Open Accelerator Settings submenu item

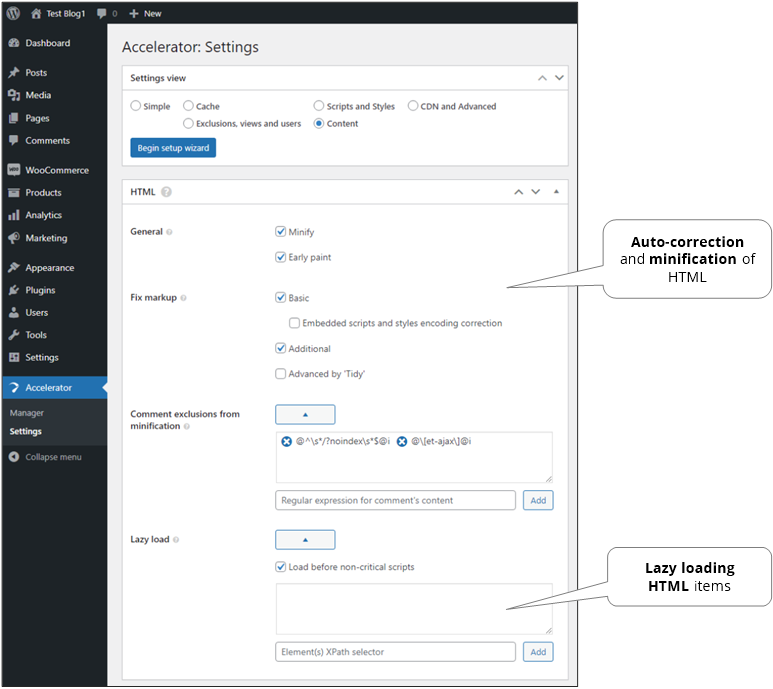click(x=26, y=432)
